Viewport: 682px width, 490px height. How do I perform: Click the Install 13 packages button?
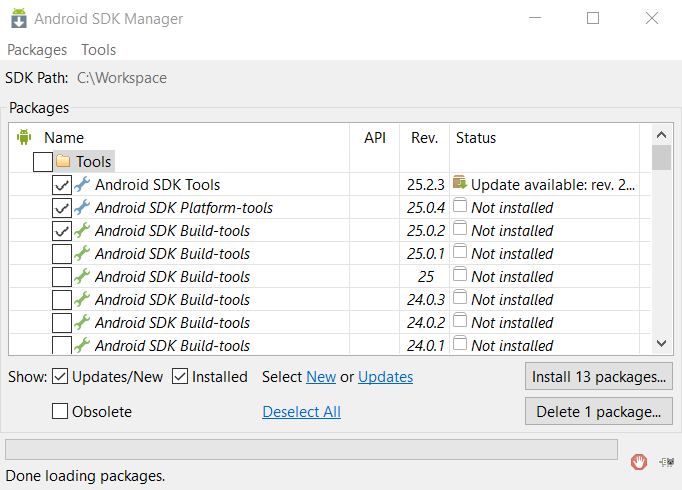(598, 377)
